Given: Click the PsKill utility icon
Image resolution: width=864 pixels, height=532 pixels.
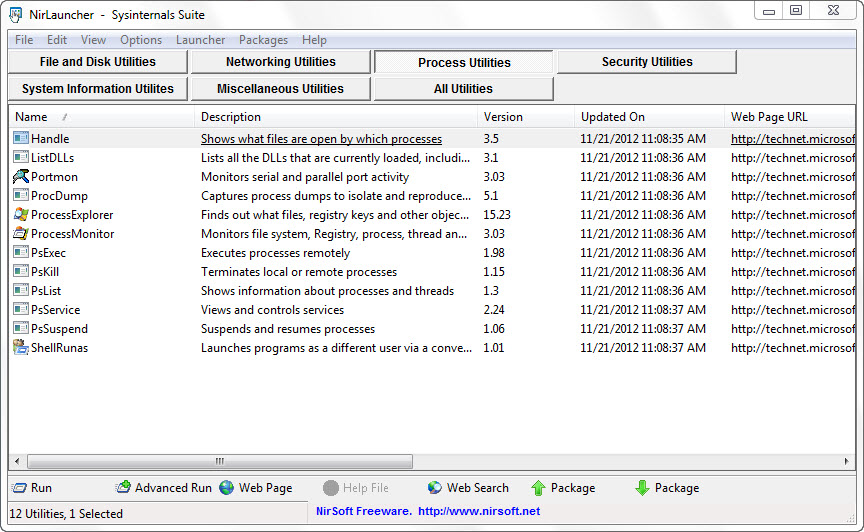Looking at the screenshot, I should click(x=21, y=272).
